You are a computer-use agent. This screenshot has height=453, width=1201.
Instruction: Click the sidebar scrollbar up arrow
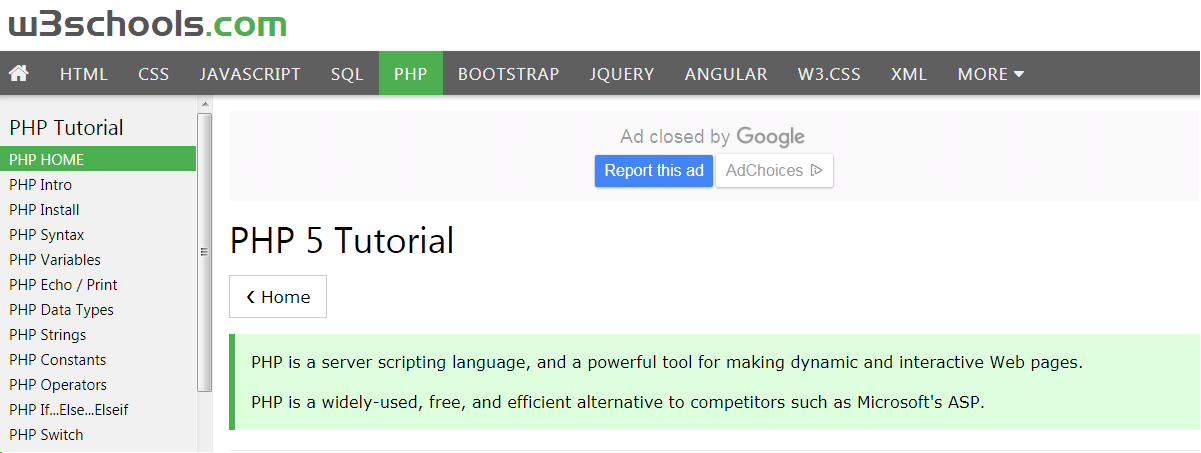(x=205, y=103)
